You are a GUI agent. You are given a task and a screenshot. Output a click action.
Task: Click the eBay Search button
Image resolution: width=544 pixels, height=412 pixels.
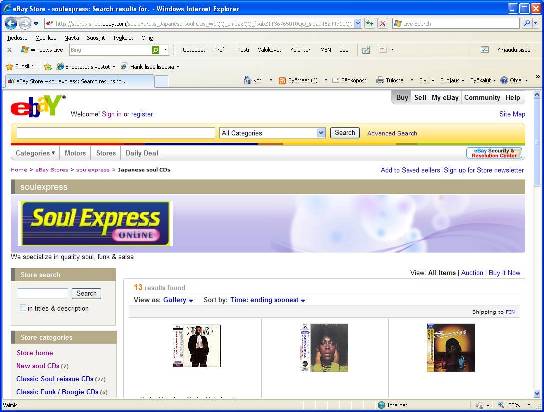pyautogui.click(x=345, y=133)
